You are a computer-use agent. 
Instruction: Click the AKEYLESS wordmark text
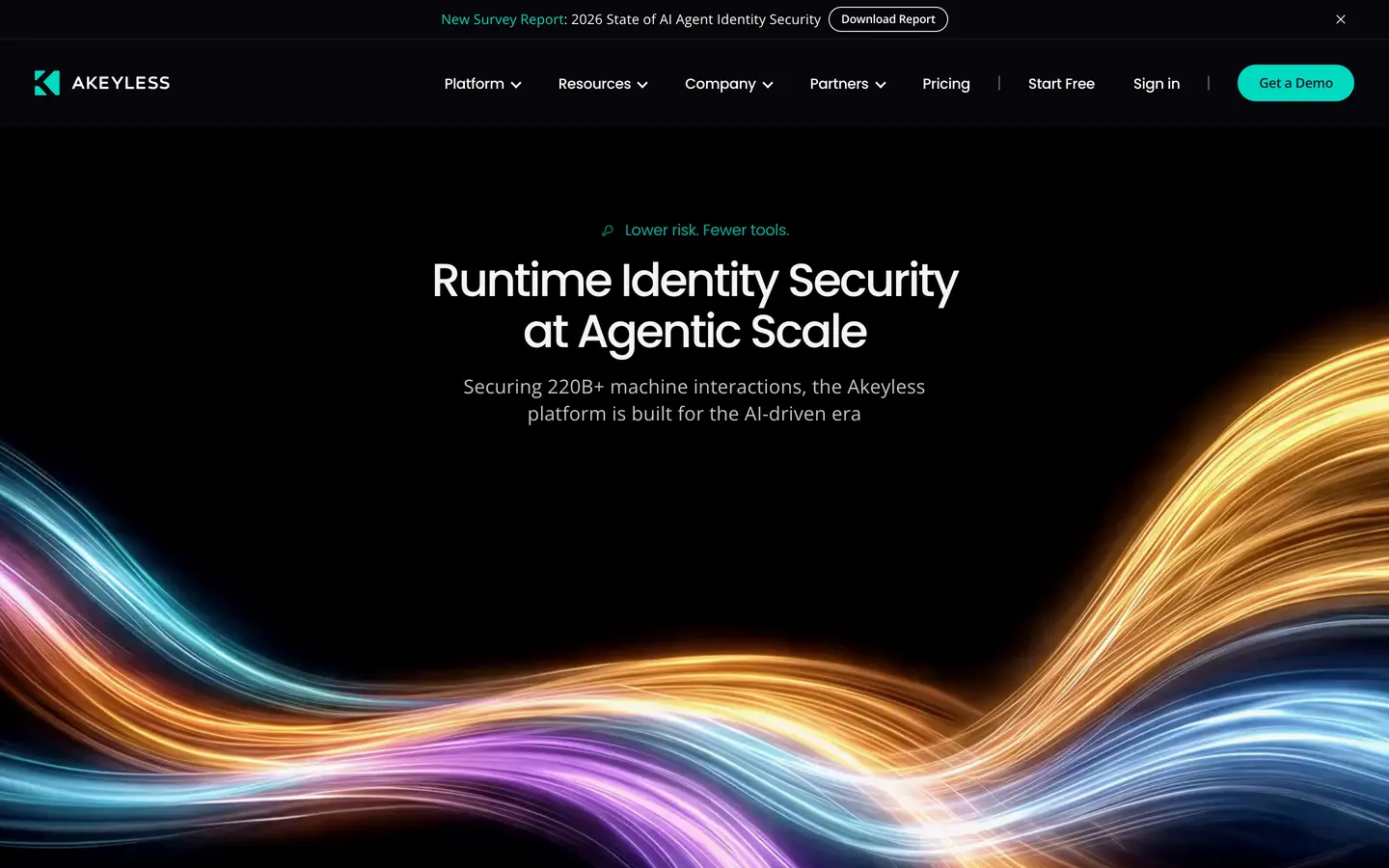pyautogui.click(x=121, y=83)
